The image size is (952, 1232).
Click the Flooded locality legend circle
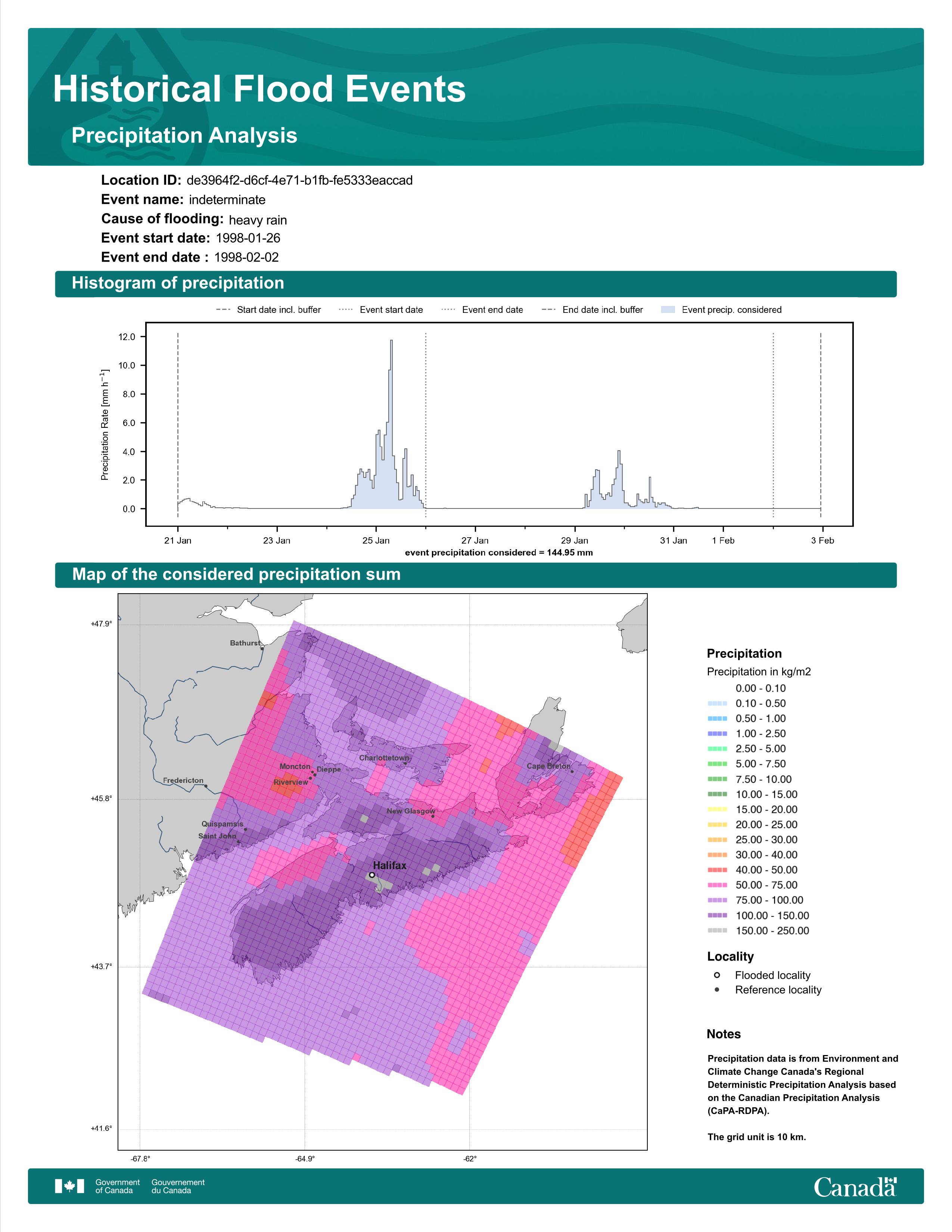717,975
